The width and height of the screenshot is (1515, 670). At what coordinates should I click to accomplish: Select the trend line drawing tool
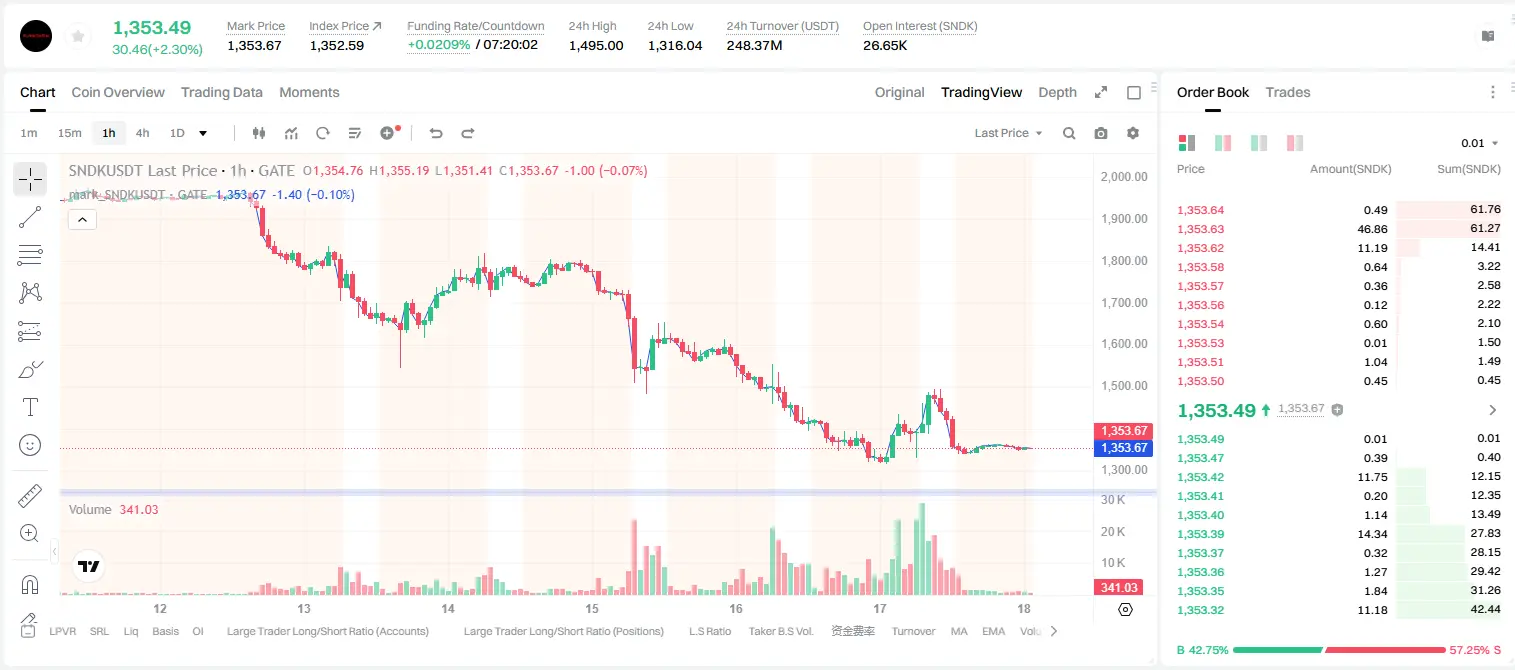click(x=30, y=217)
